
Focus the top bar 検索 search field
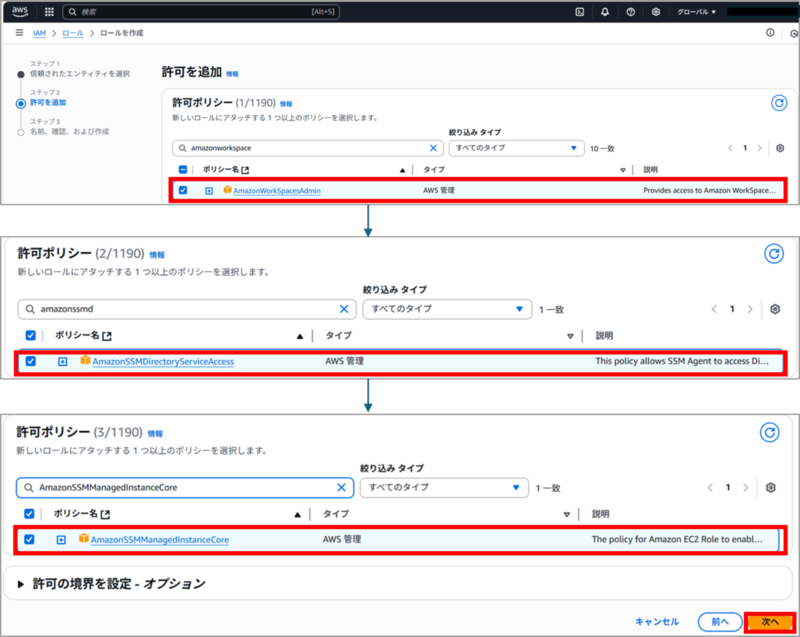pyautogui.click(x=201, y=12)
